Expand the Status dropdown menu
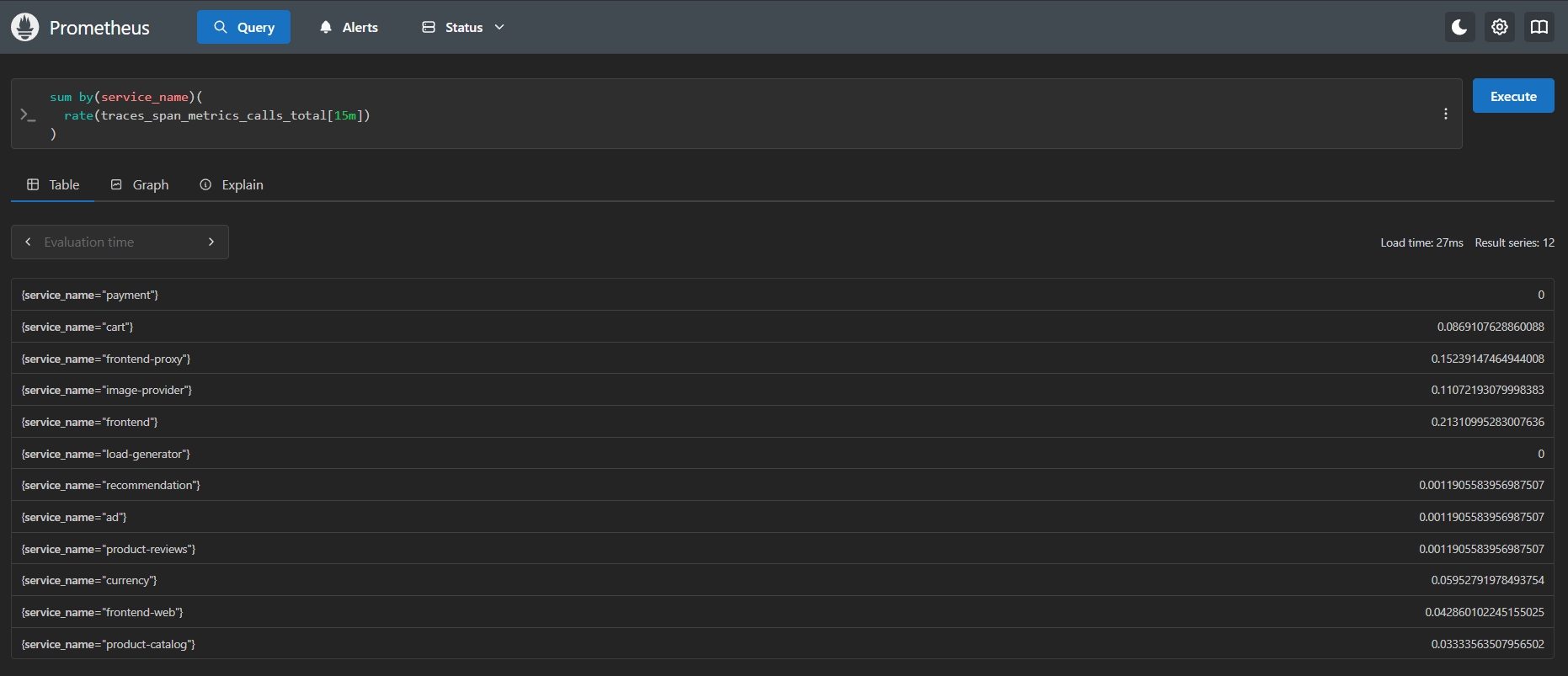The image size is (1568, 676). tap(463, 27)
